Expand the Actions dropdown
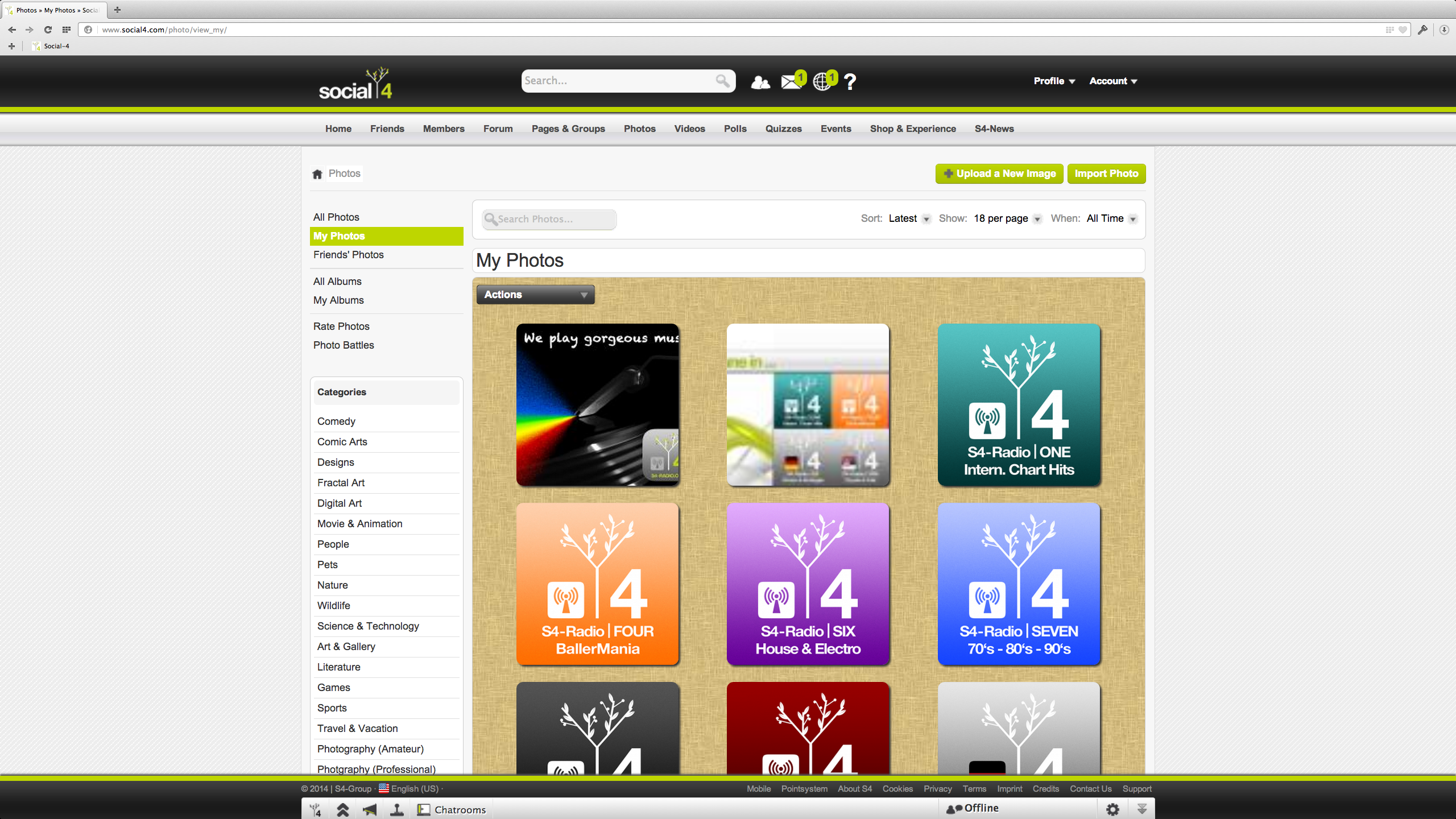The height and width of the screenshot is (819, 1456). 535,295
